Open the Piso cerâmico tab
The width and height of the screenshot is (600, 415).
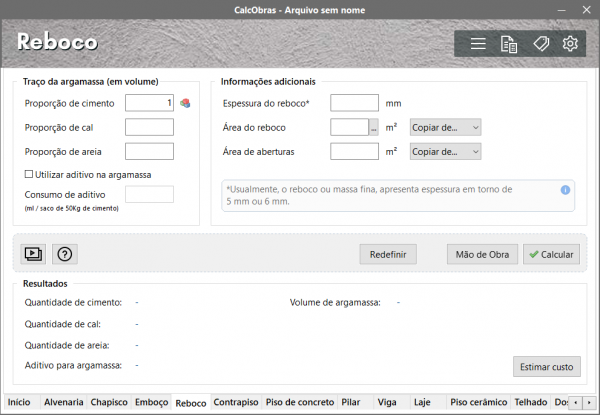478,403
